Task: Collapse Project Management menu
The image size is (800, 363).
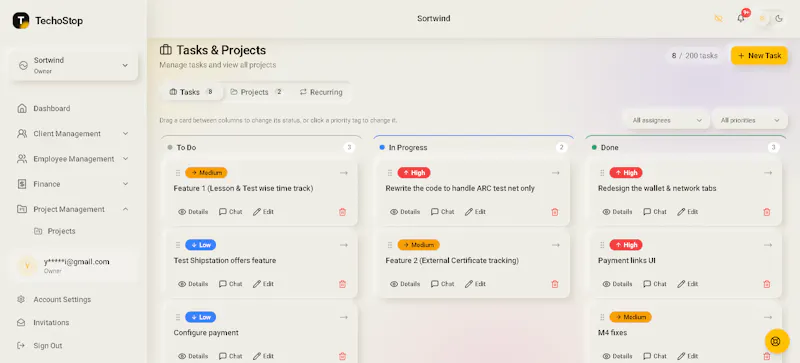Action: click(x=73, y=209)
